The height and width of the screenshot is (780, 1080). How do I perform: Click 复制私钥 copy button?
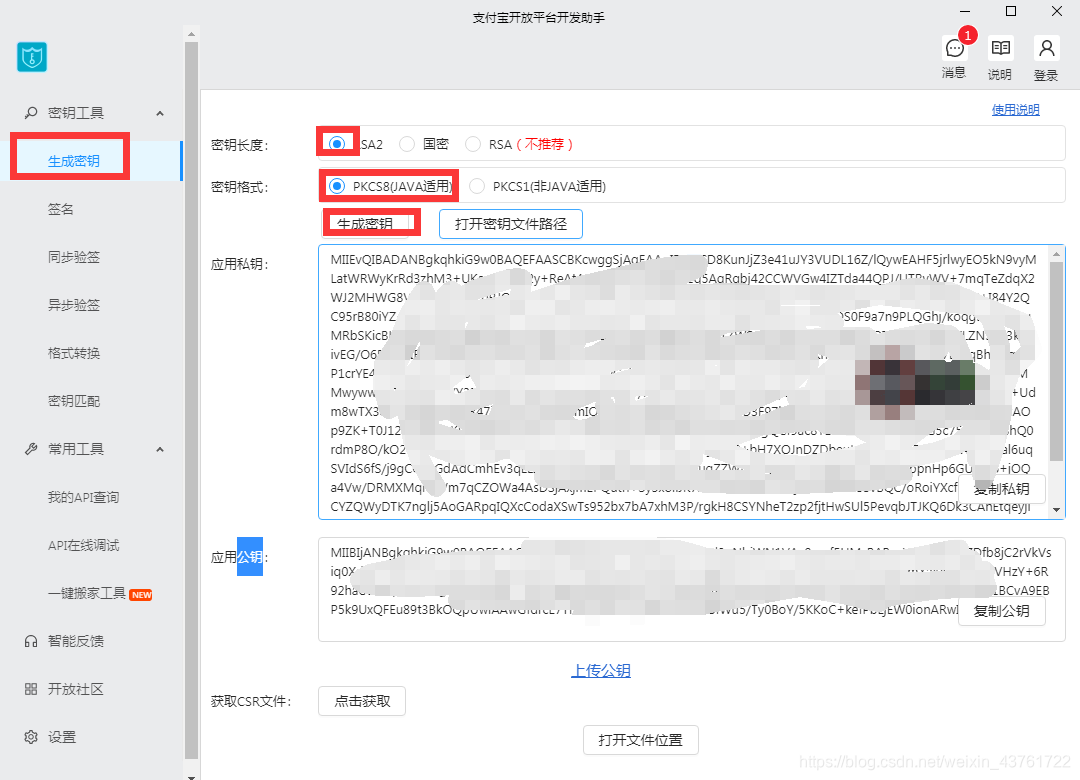(x=1002, y=489)
